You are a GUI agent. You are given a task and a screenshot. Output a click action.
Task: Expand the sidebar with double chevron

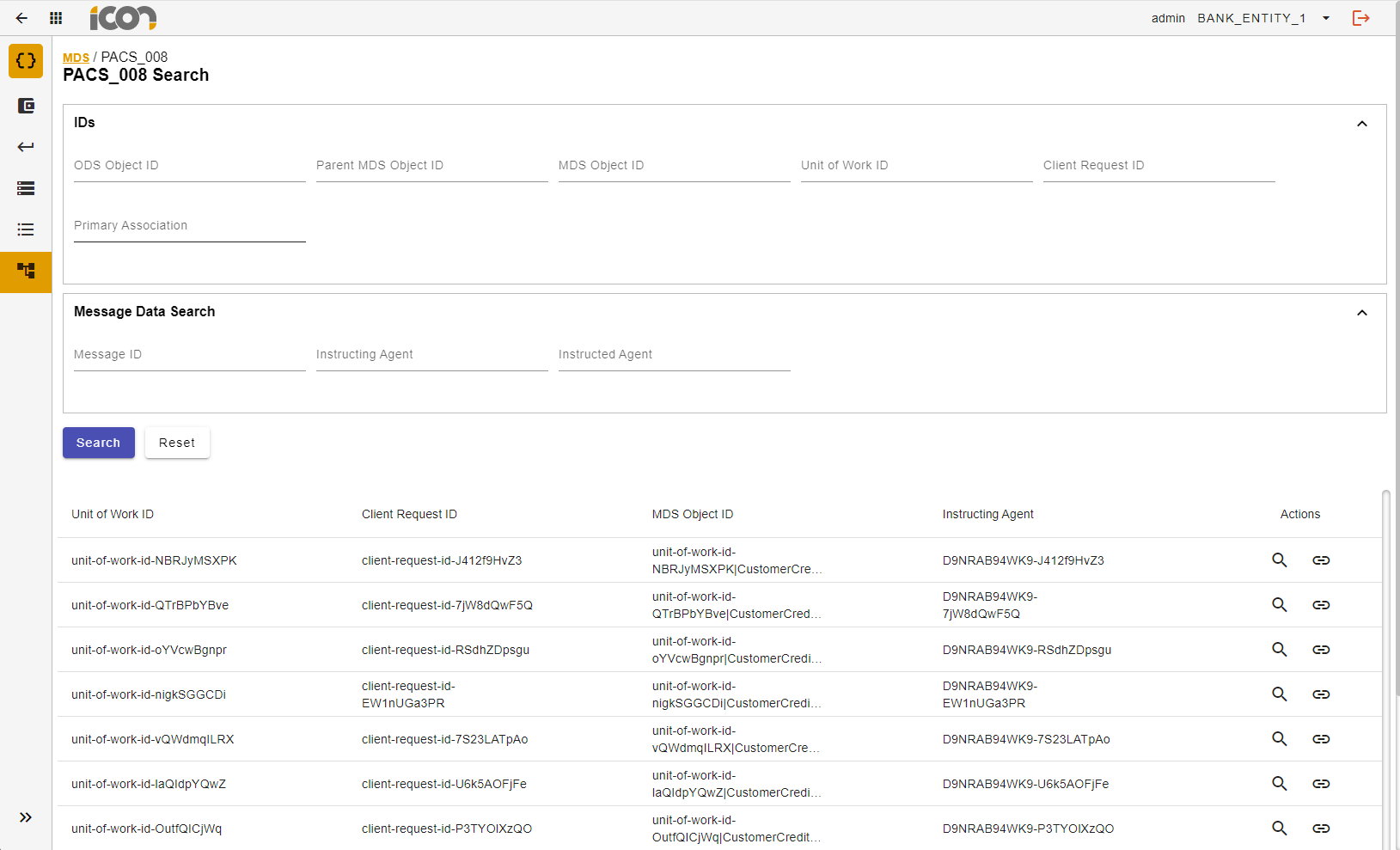click(26, 817)
